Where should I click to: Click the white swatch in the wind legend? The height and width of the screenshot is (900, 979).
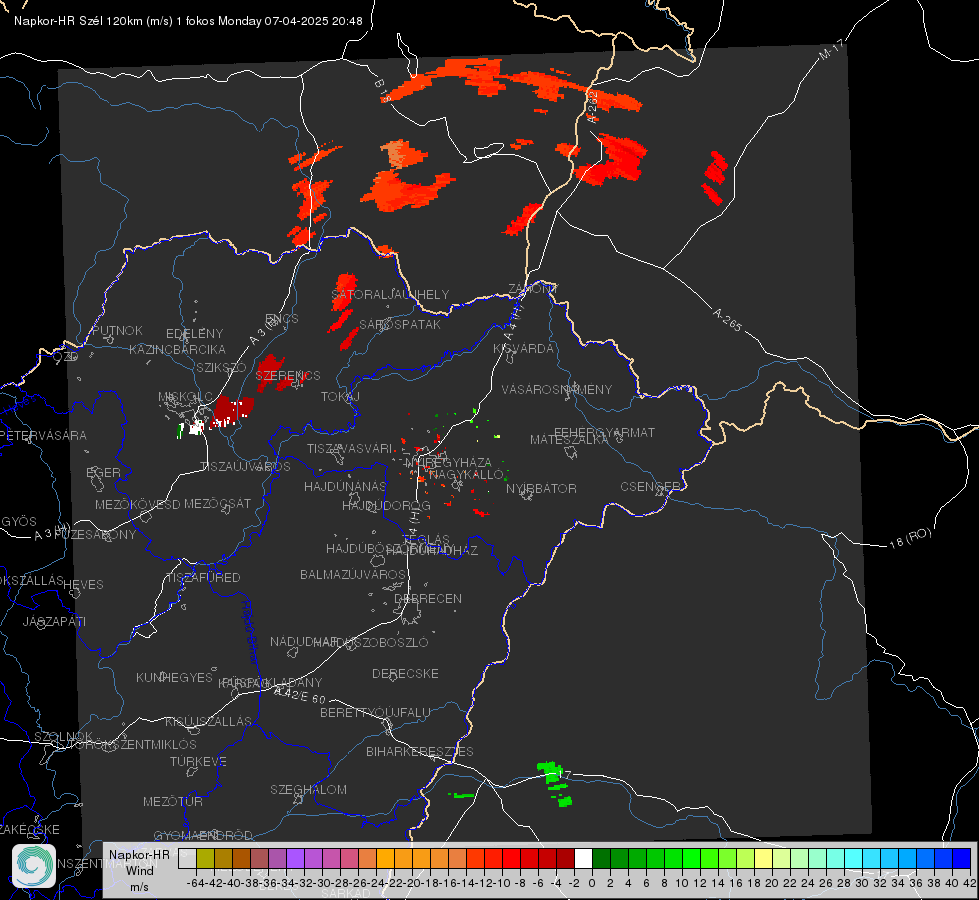coord(583,858)
